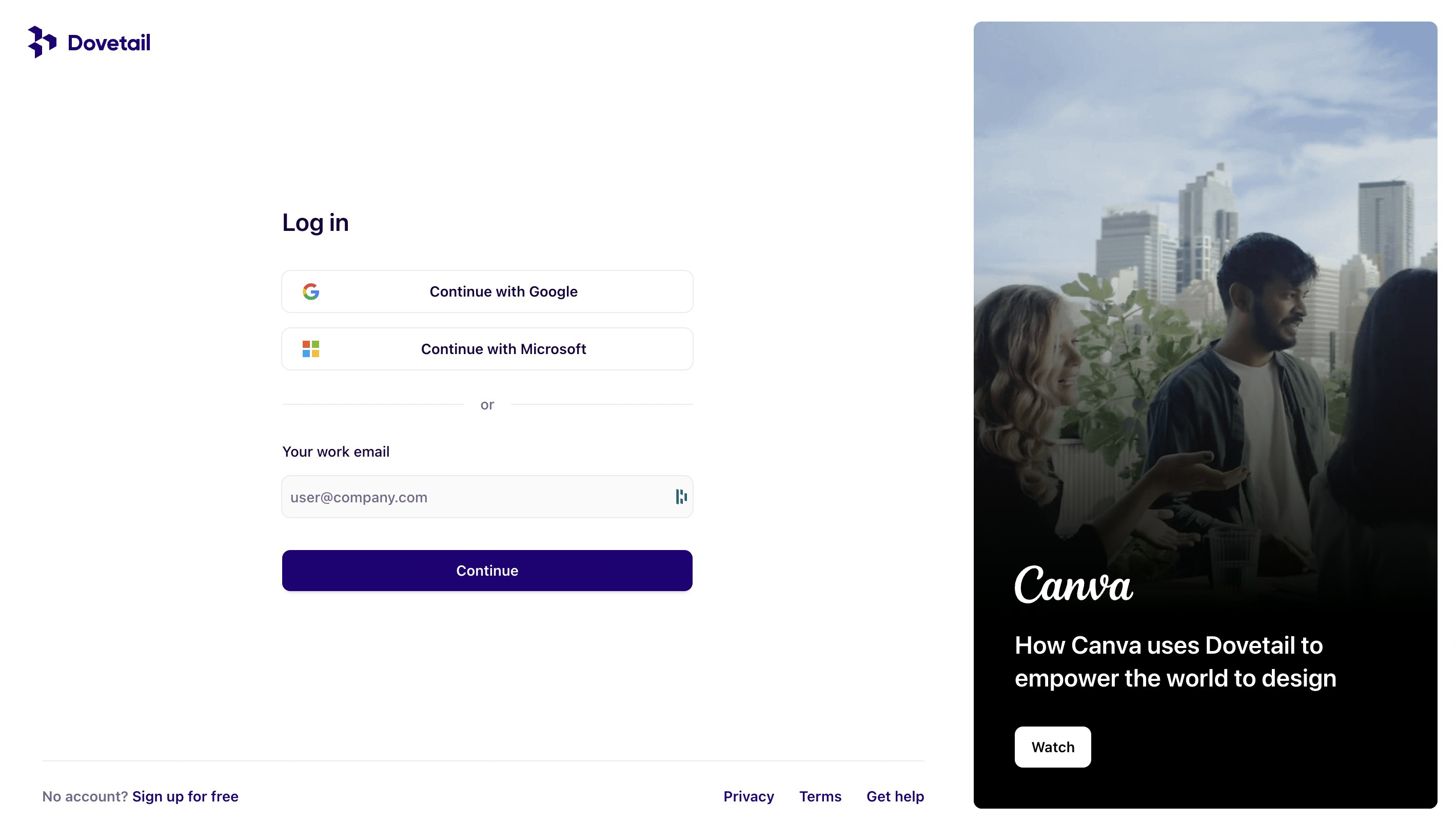Click the Microsoft icon on the login button

(311, 349)
